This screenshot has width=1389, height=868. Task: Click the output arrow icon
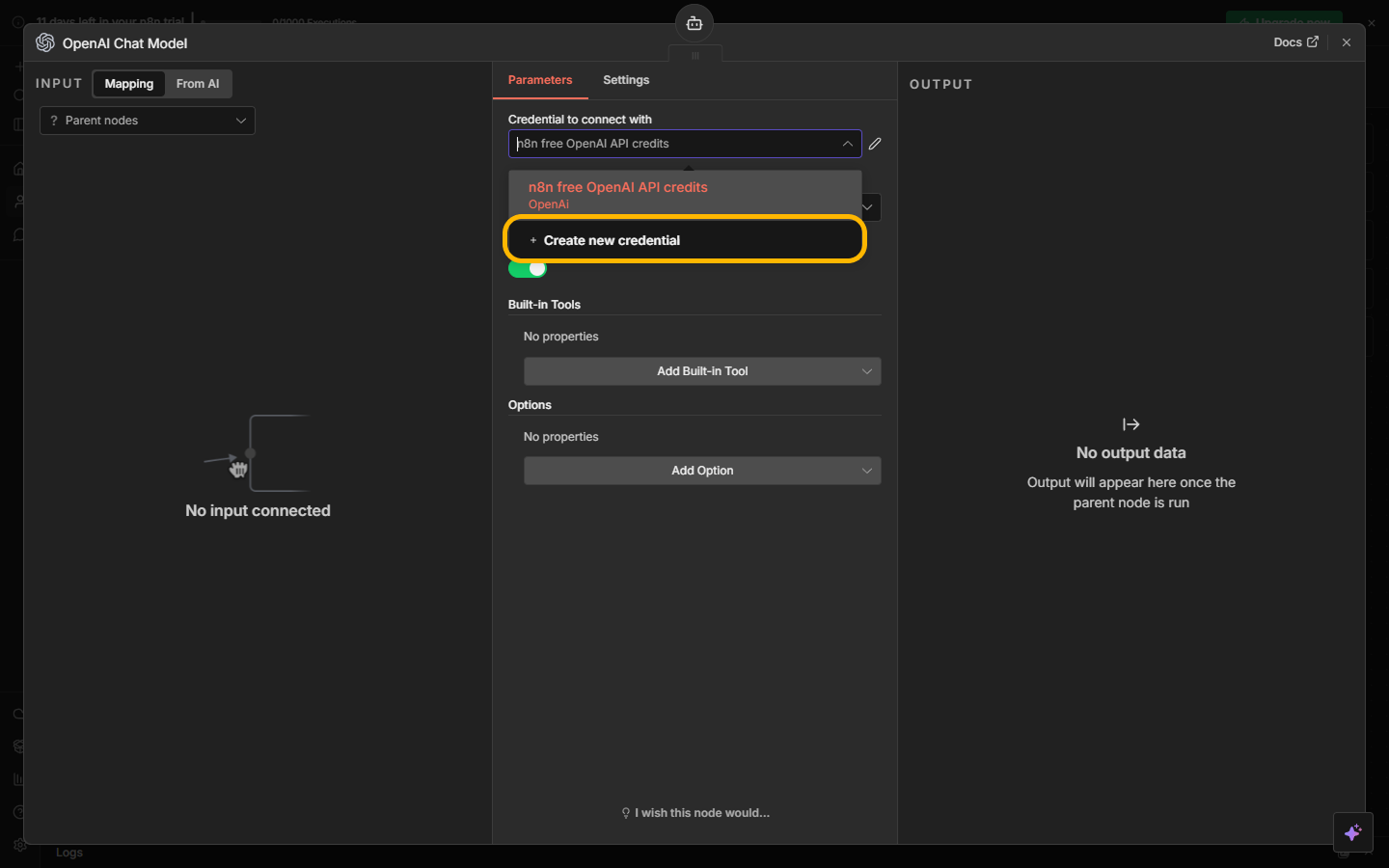[x=1130, y=424]
